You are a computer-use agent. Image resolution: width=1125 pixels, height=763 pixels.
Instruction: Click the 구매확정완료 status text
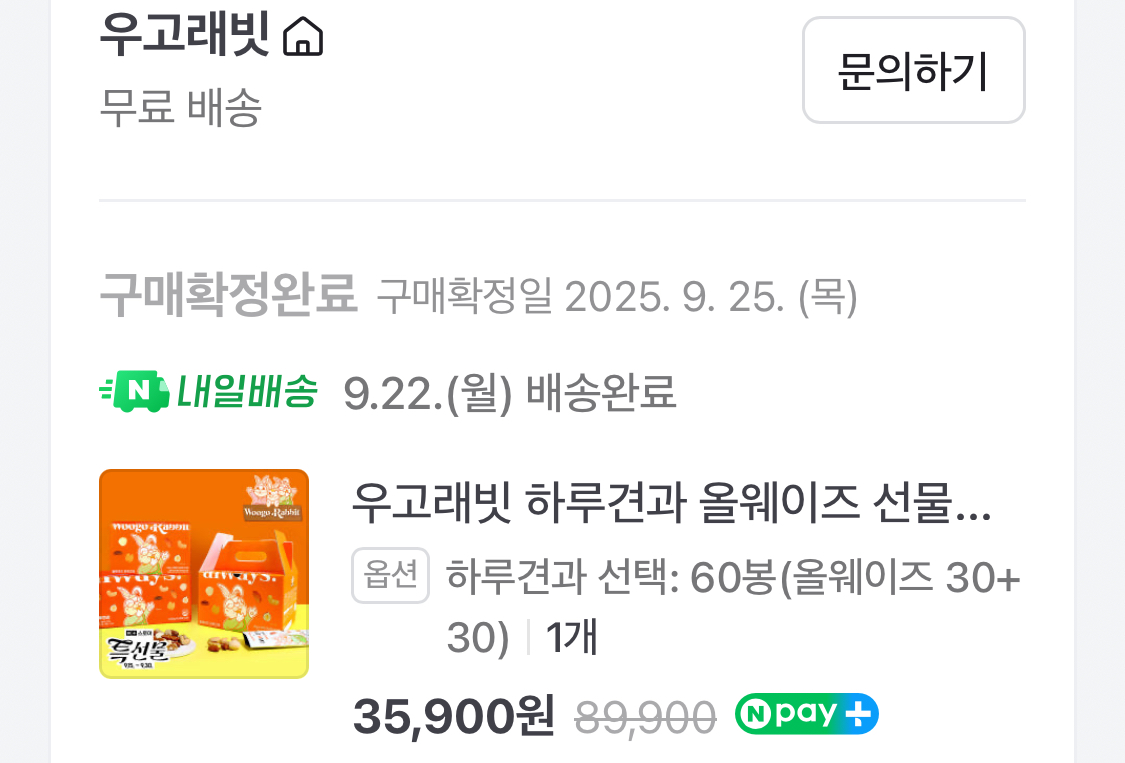coord(228,294)
